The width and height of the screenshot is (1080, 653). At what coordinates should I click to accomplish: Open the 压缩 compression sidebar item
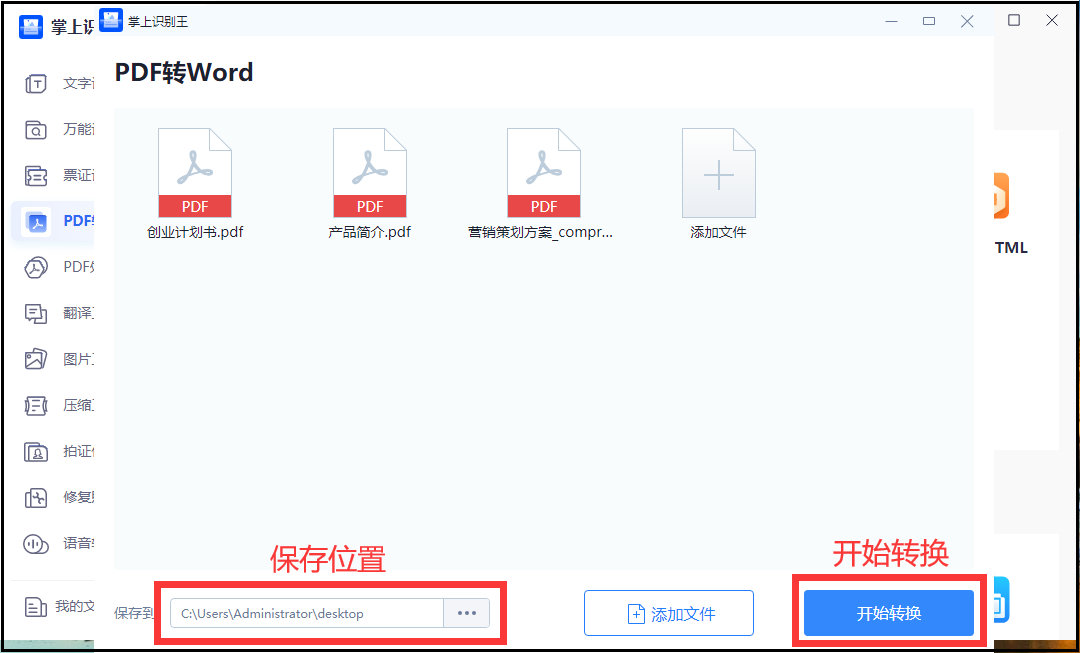59,405
